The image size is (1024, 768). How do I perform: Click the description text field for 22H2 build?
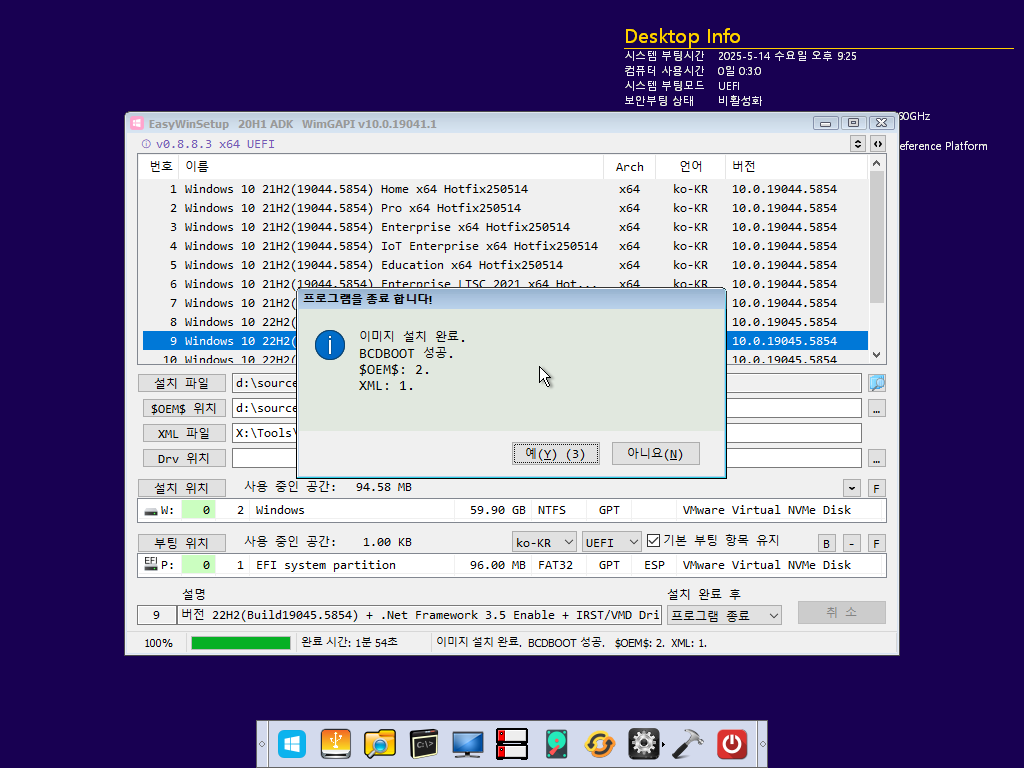click(x=419, y=615)
